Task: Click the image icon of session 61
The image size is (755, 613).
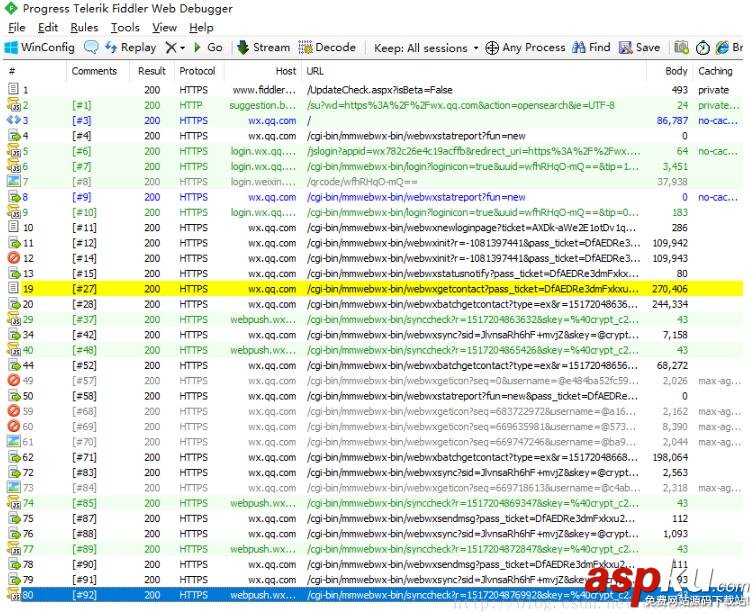Action: [x=13, y=441]
